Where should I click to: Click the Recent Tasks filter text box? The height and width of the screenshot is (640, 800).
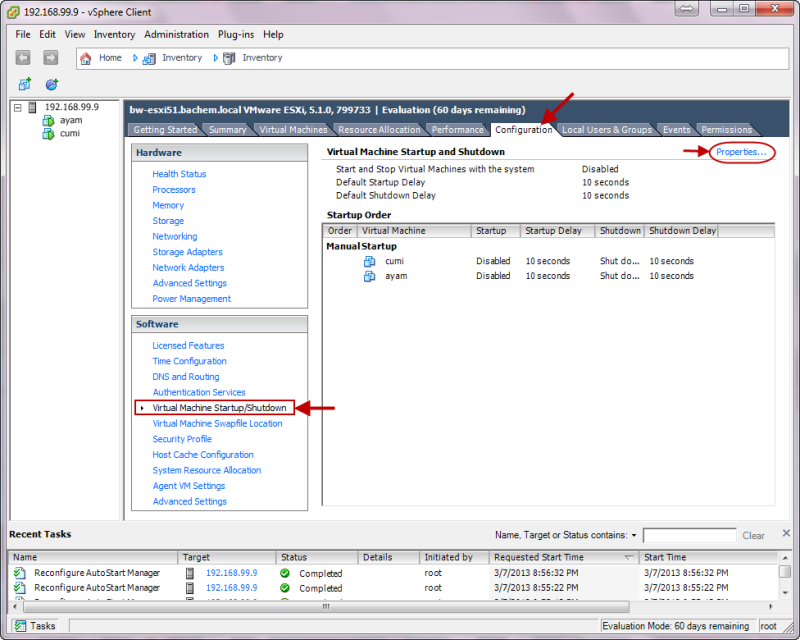click(689, 535)
